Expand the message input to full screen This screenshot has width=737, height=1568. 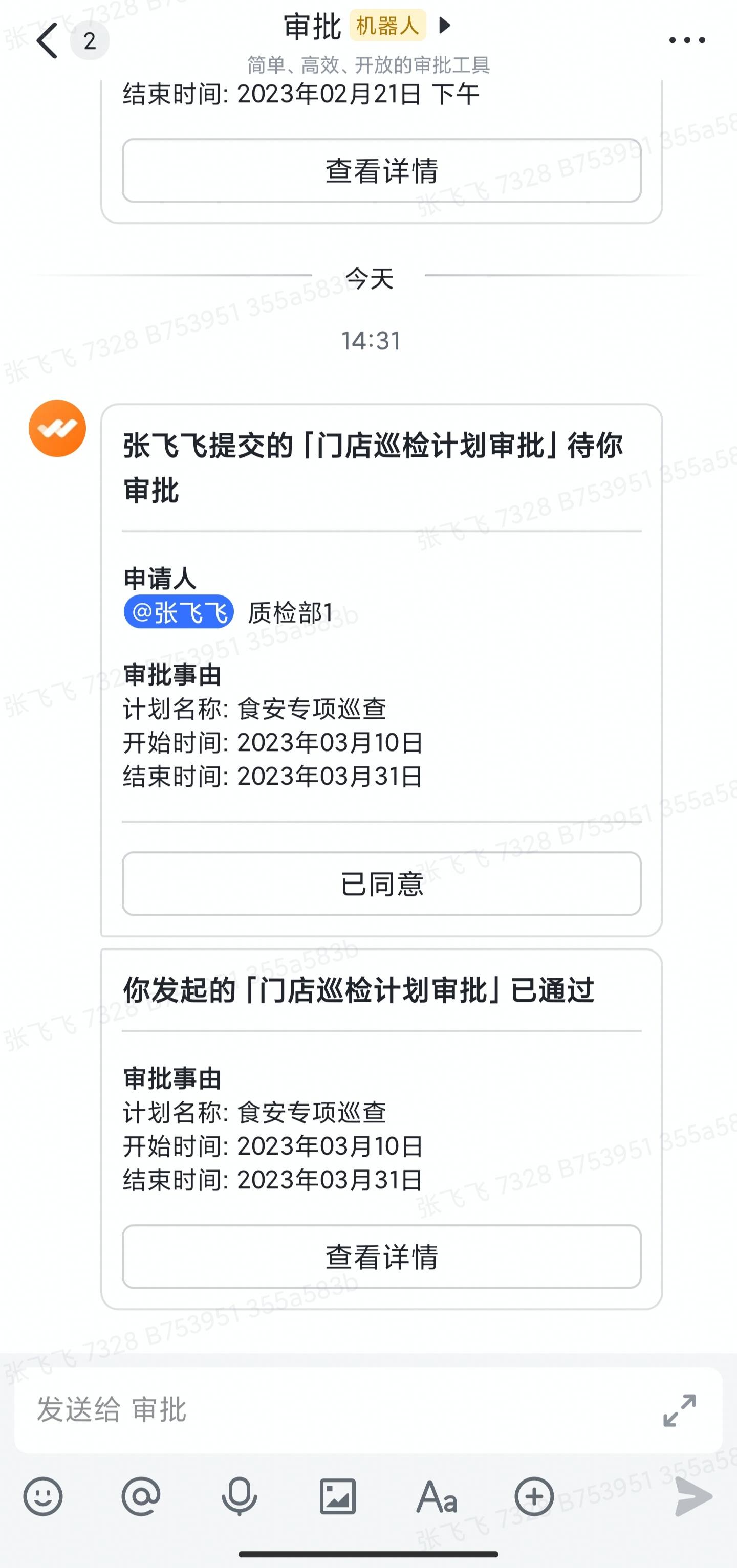click(x=679, y=1410)
